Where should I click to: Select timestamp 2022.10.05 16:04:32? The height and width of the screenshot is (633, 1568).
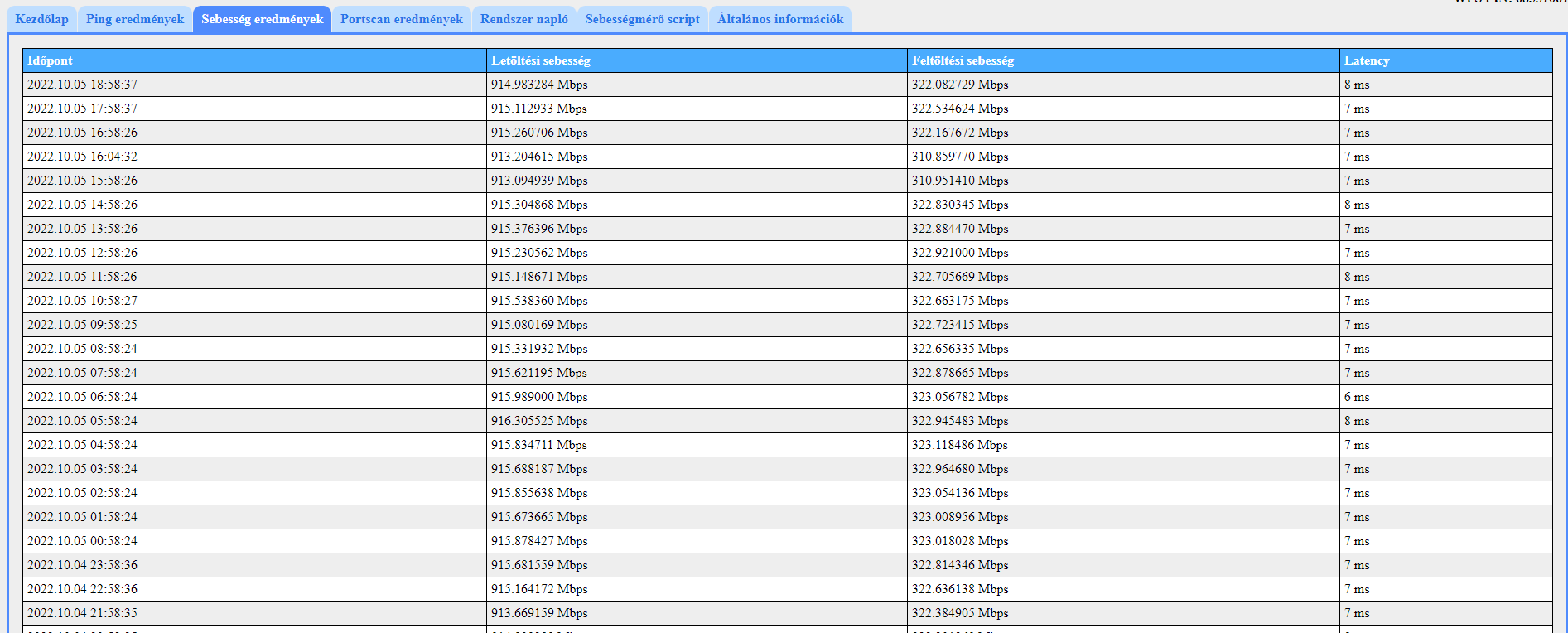(x=83, y=157)
